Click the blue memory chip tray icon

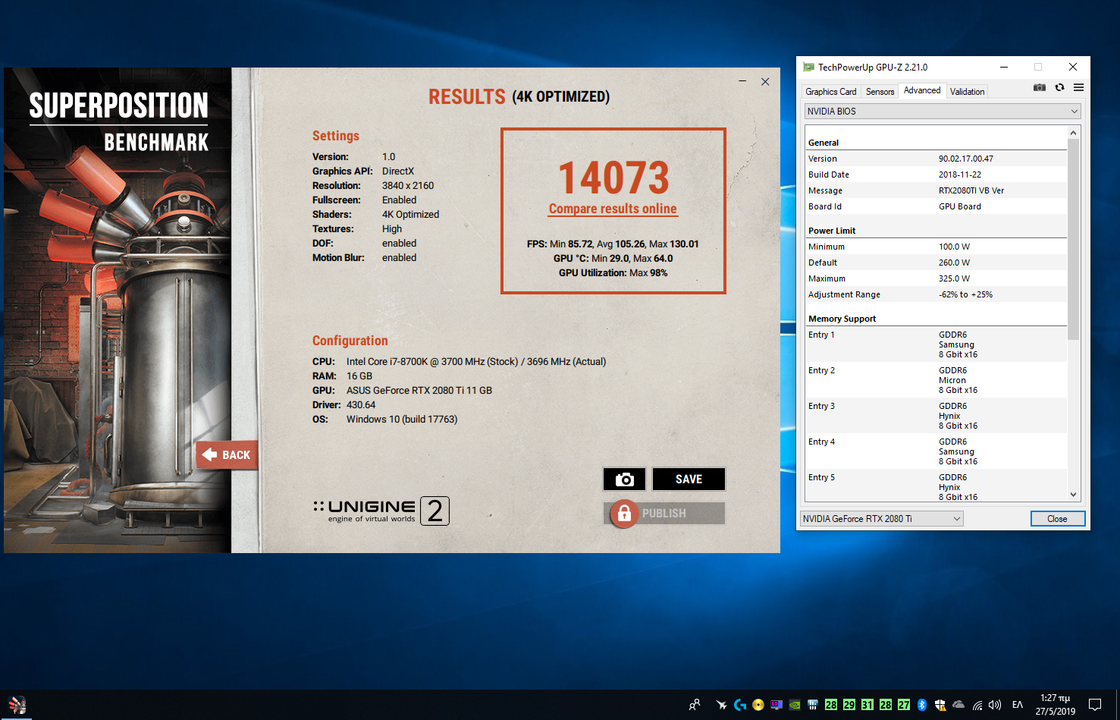pos(812,705)
